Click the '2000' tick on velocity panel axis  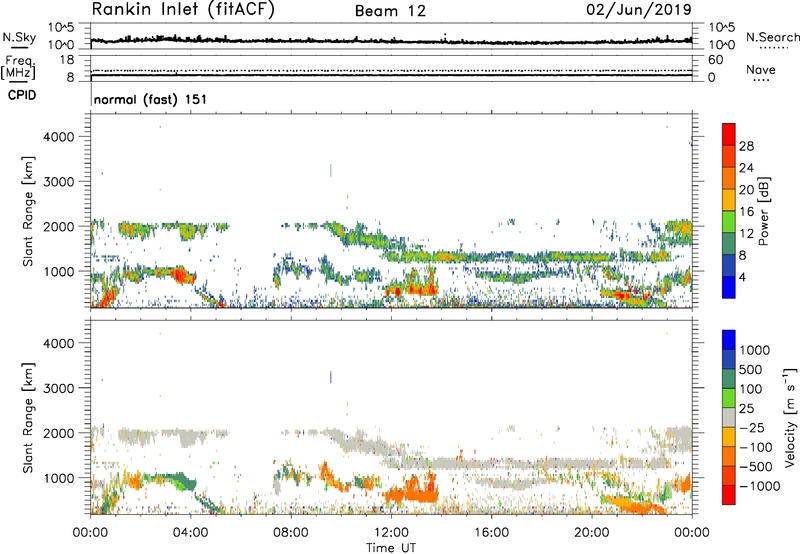(59, 433)
